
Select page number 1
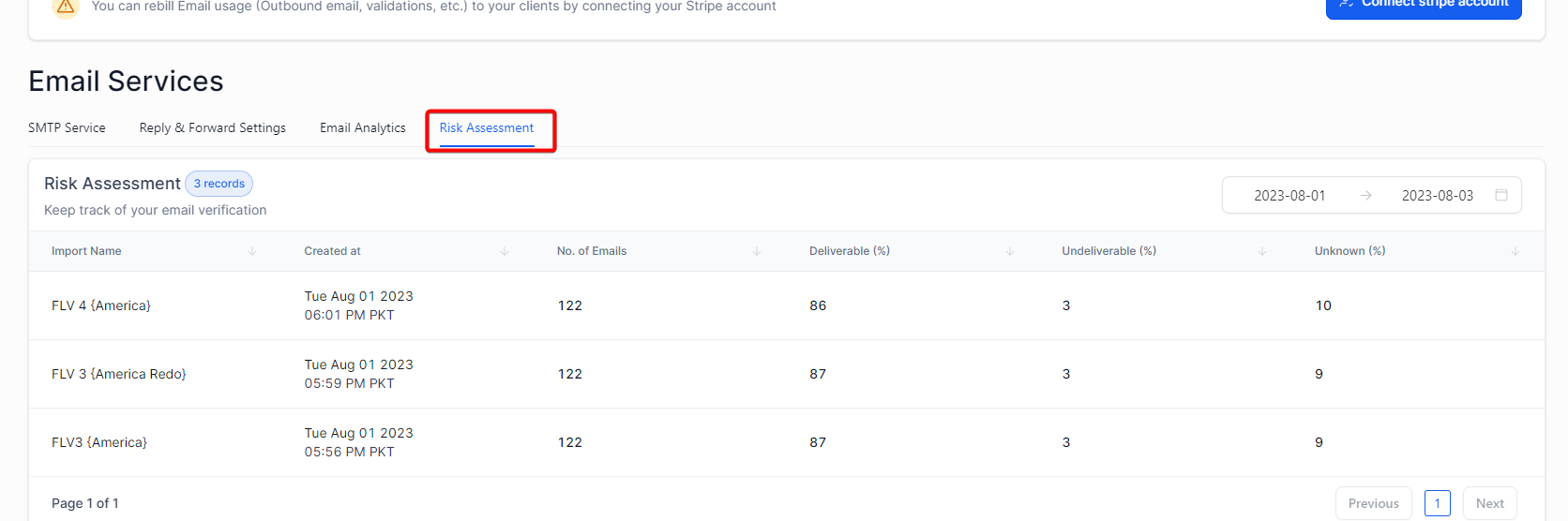pos(1438,503)
